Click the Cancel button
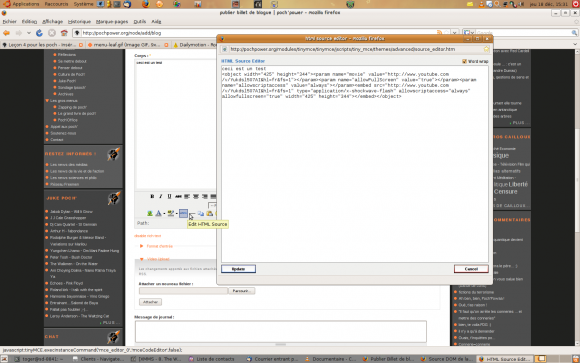 click(471, 269)
